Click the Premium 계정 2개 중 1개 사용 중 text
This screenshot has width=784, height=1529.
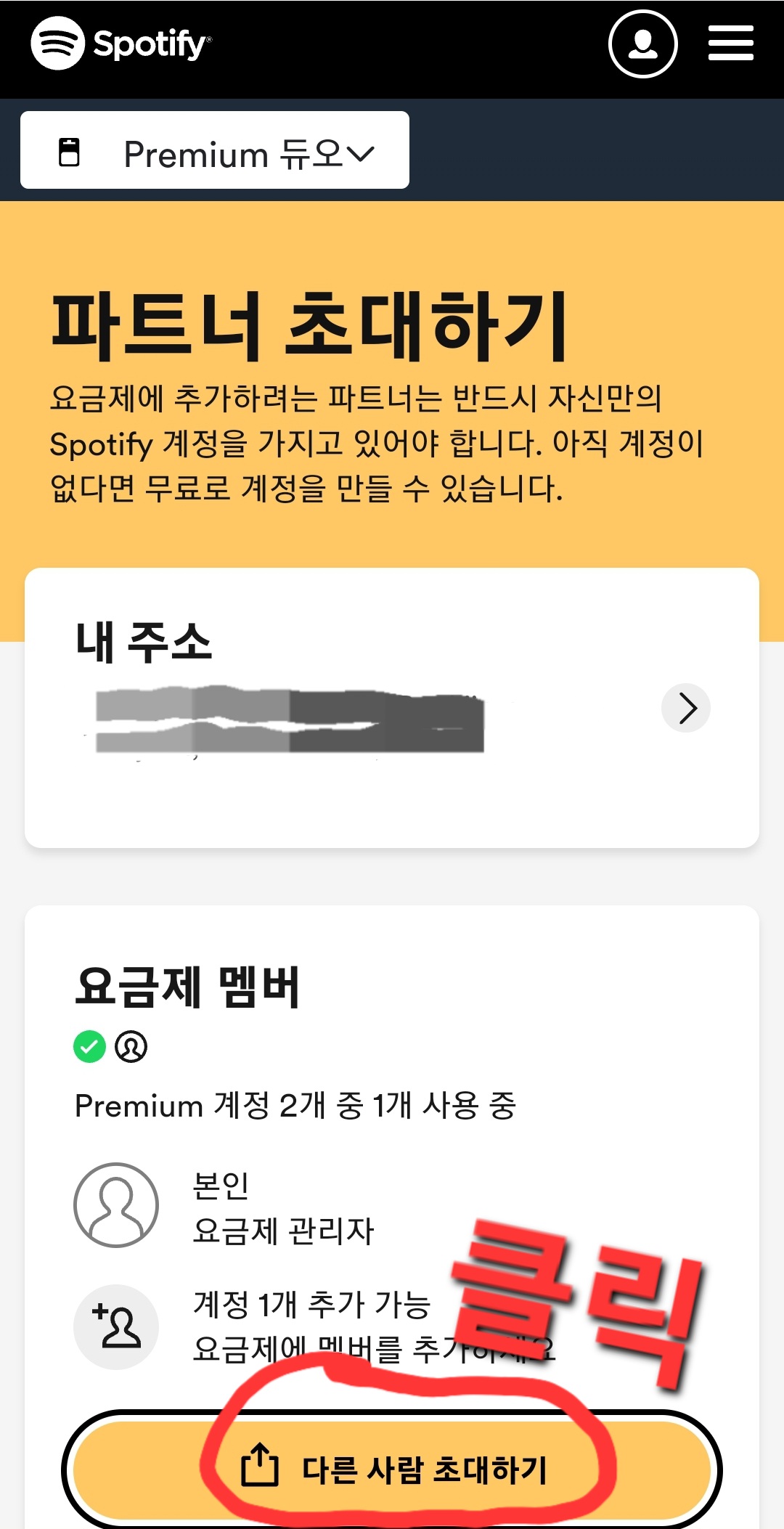(295, 1106)
